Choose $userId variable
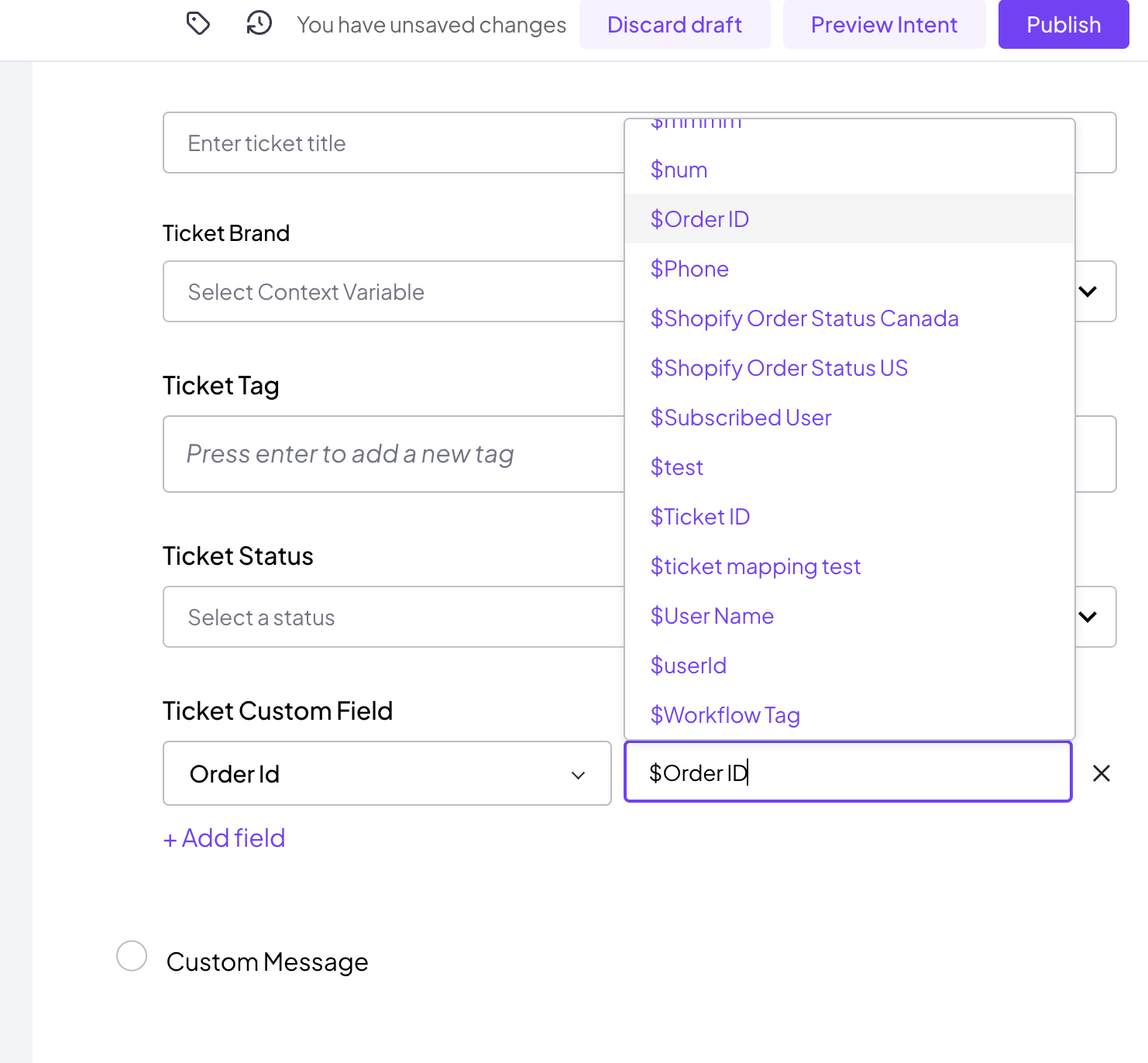 (x=850, y=666)
